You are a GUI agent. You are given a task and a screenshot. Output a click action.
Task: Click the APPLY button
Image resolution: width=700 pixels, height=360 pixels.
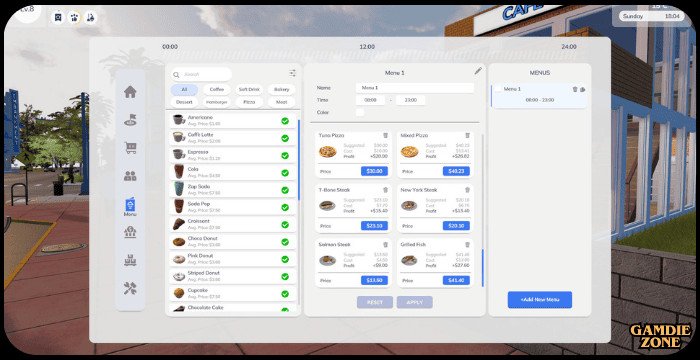[x=415, y=302]
